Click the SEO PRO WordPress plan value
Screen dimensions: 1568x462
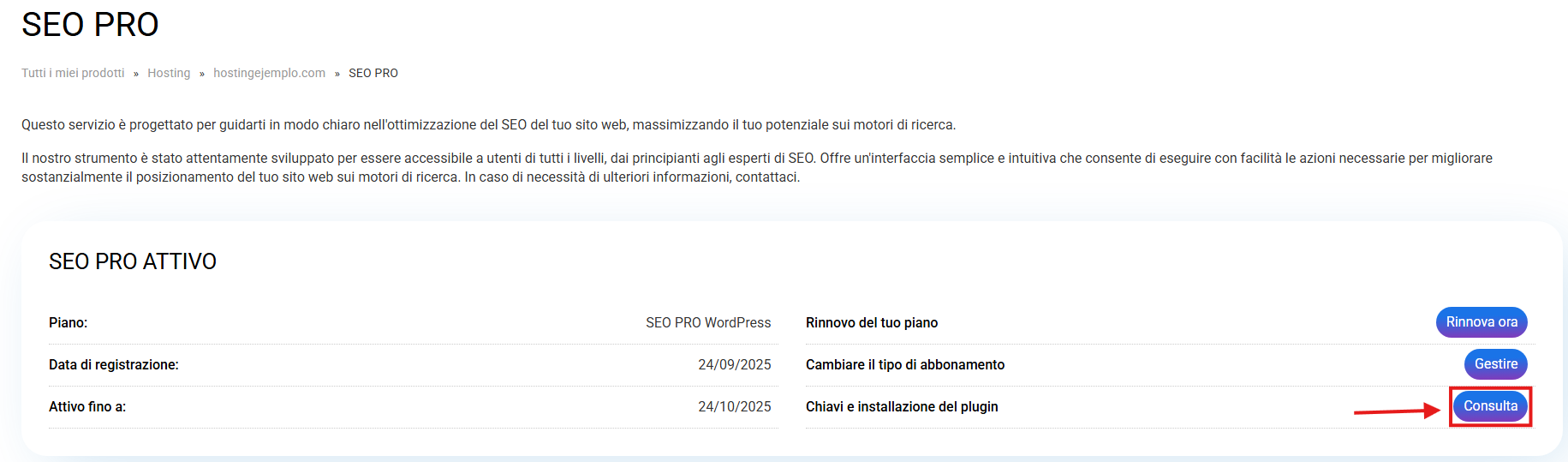point(707,323)
